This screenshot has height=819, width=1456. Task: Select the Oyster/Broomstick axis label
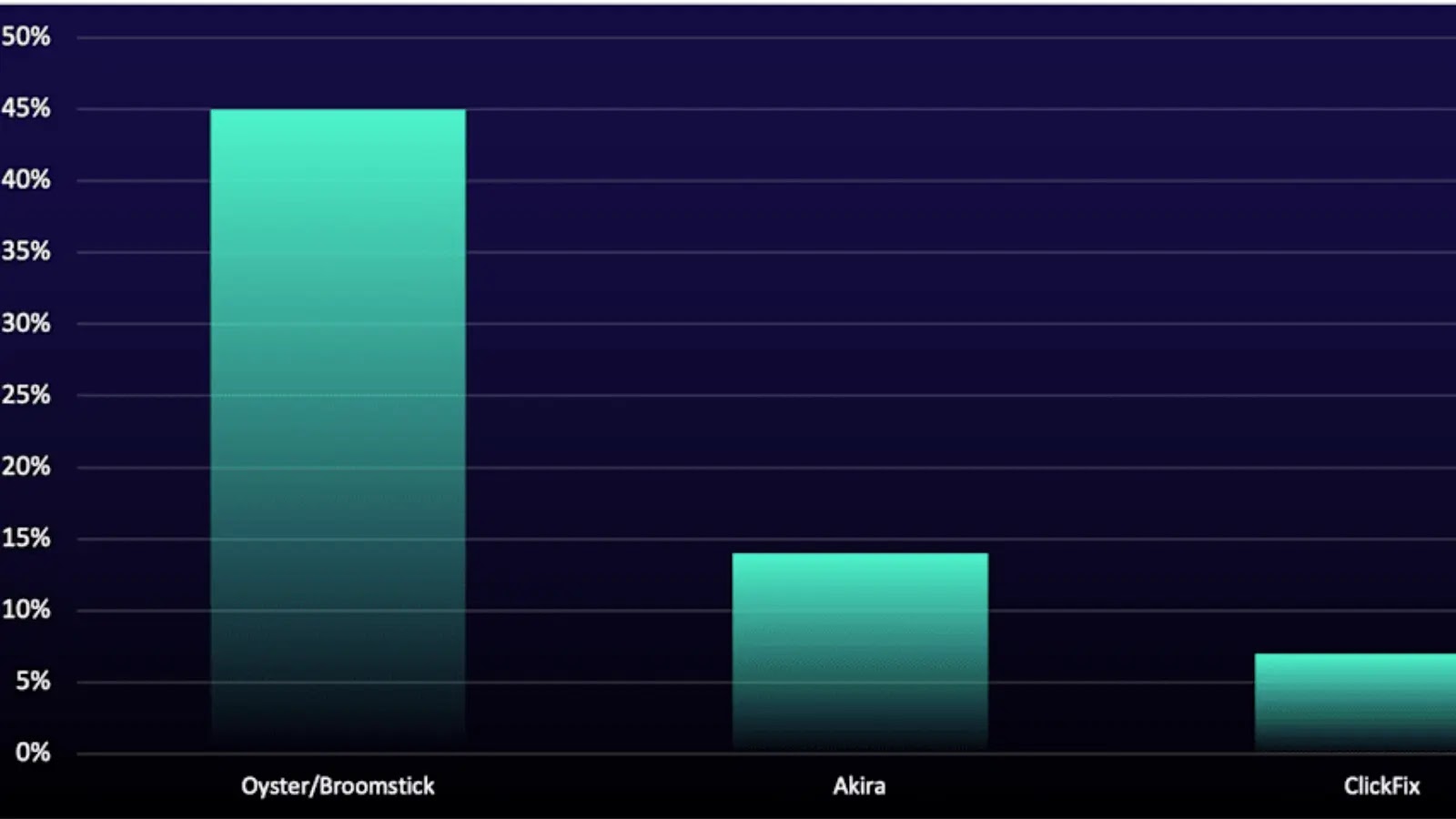(x=337, y=786)
